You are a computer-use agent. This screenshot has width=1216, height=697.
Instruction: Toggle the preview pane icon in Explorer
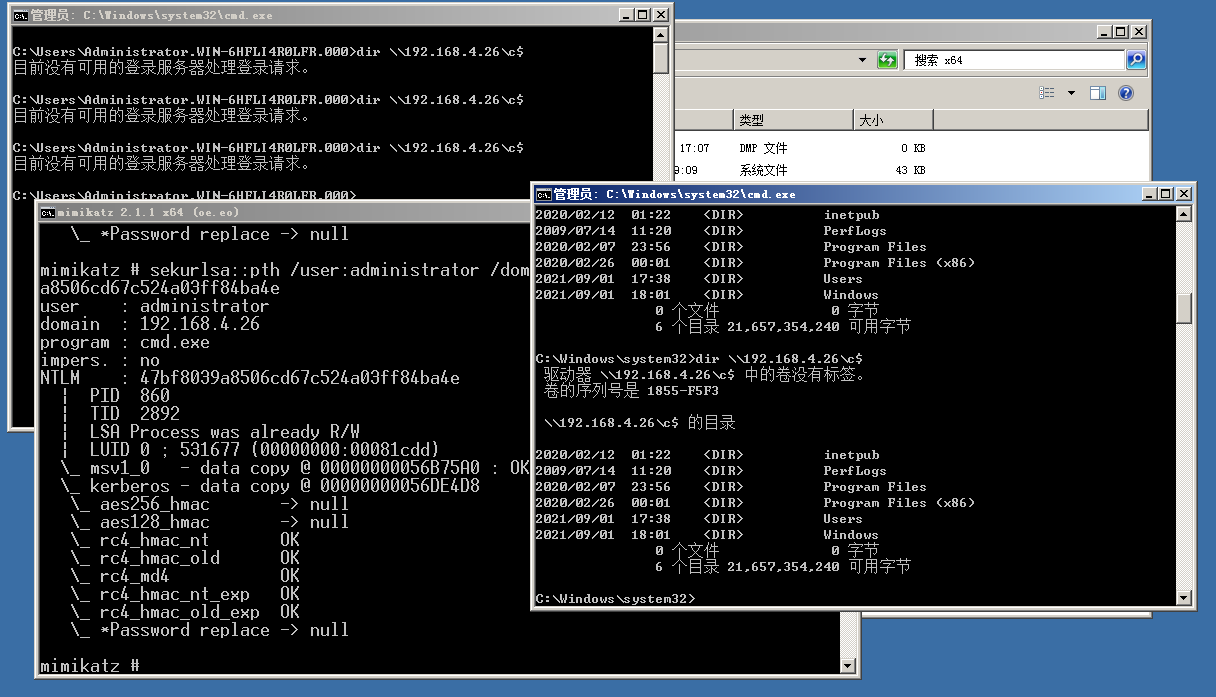point(1097,93)
